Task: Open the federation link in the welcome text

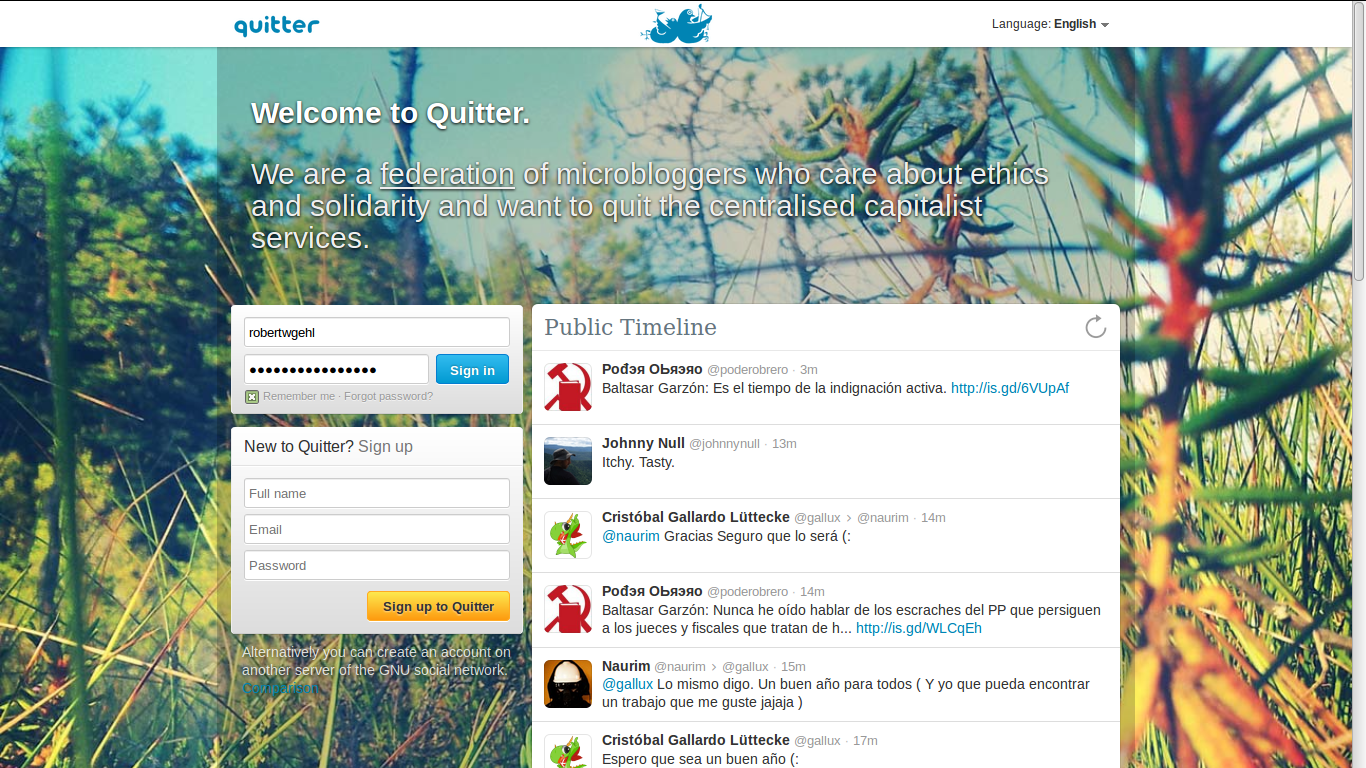Action: (x=447, y=174)
